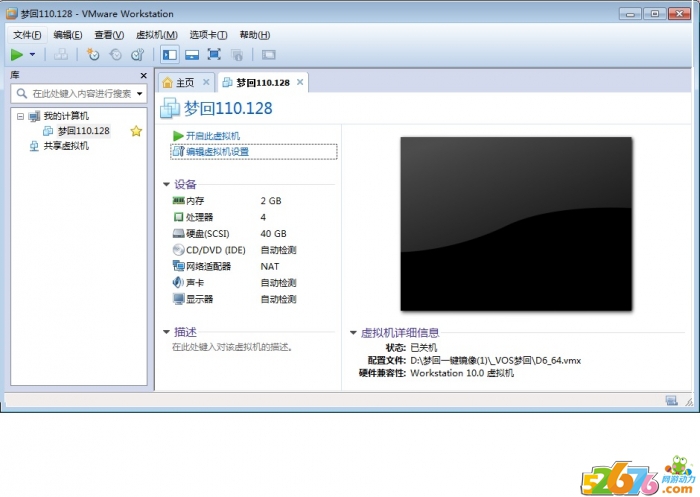
Task: Open the power options dropdown arrow
Action: click(x=32, y=54)
